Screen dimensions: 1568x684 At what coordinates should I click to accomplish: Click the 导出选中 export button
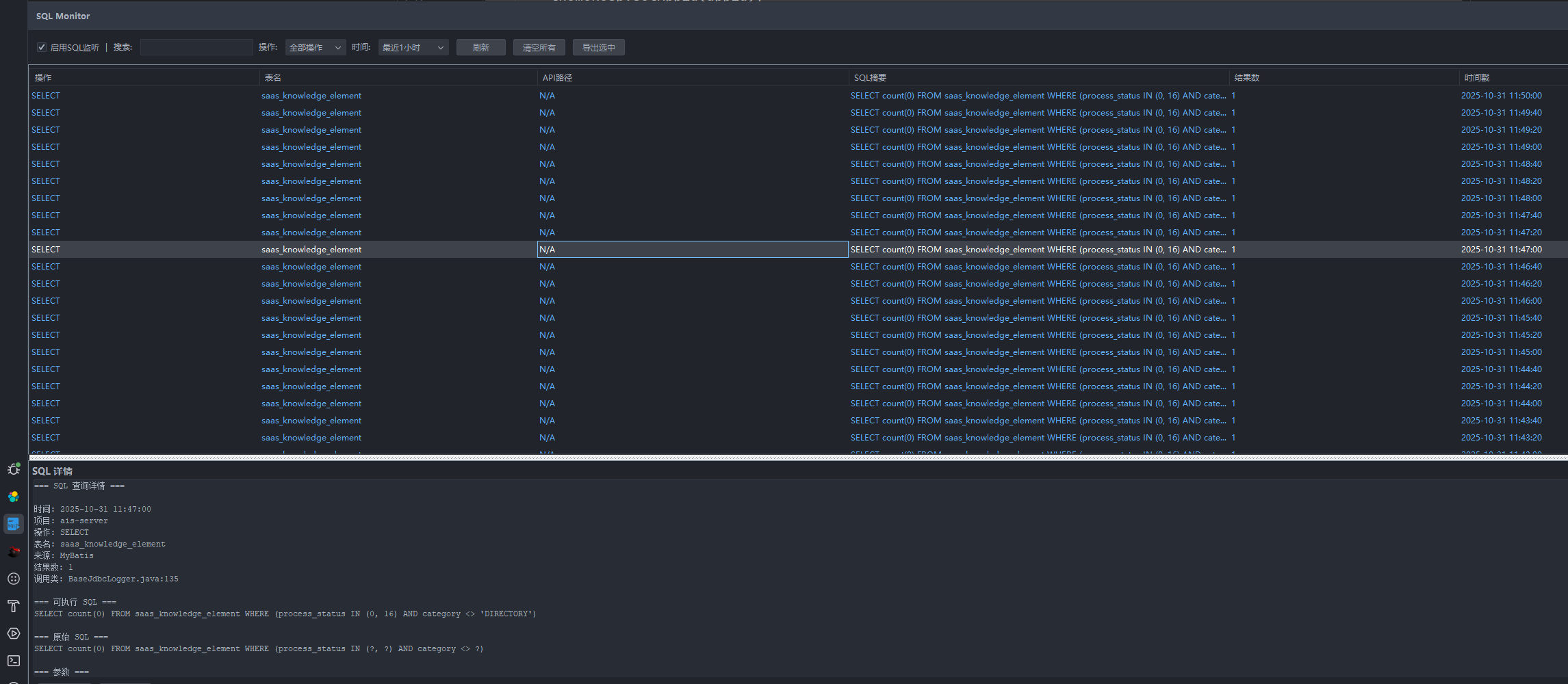tap(598, 47)
